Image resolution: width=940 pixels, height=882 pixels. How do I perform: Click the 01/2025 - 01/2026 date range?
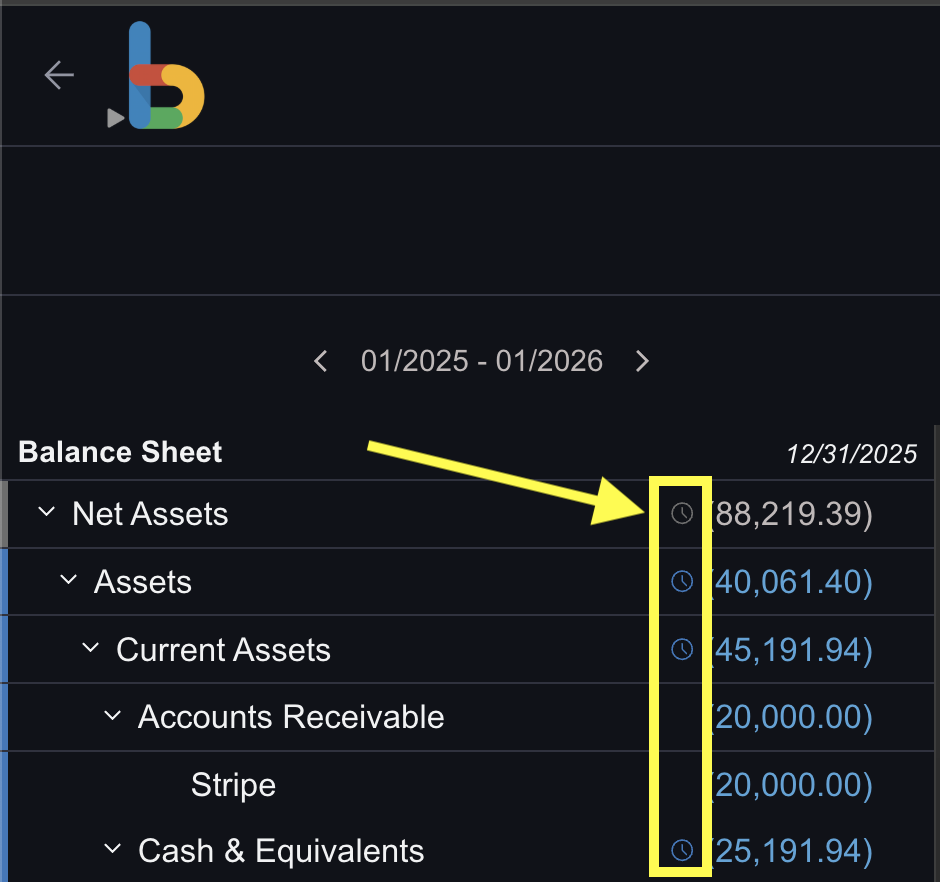(482, 361)
